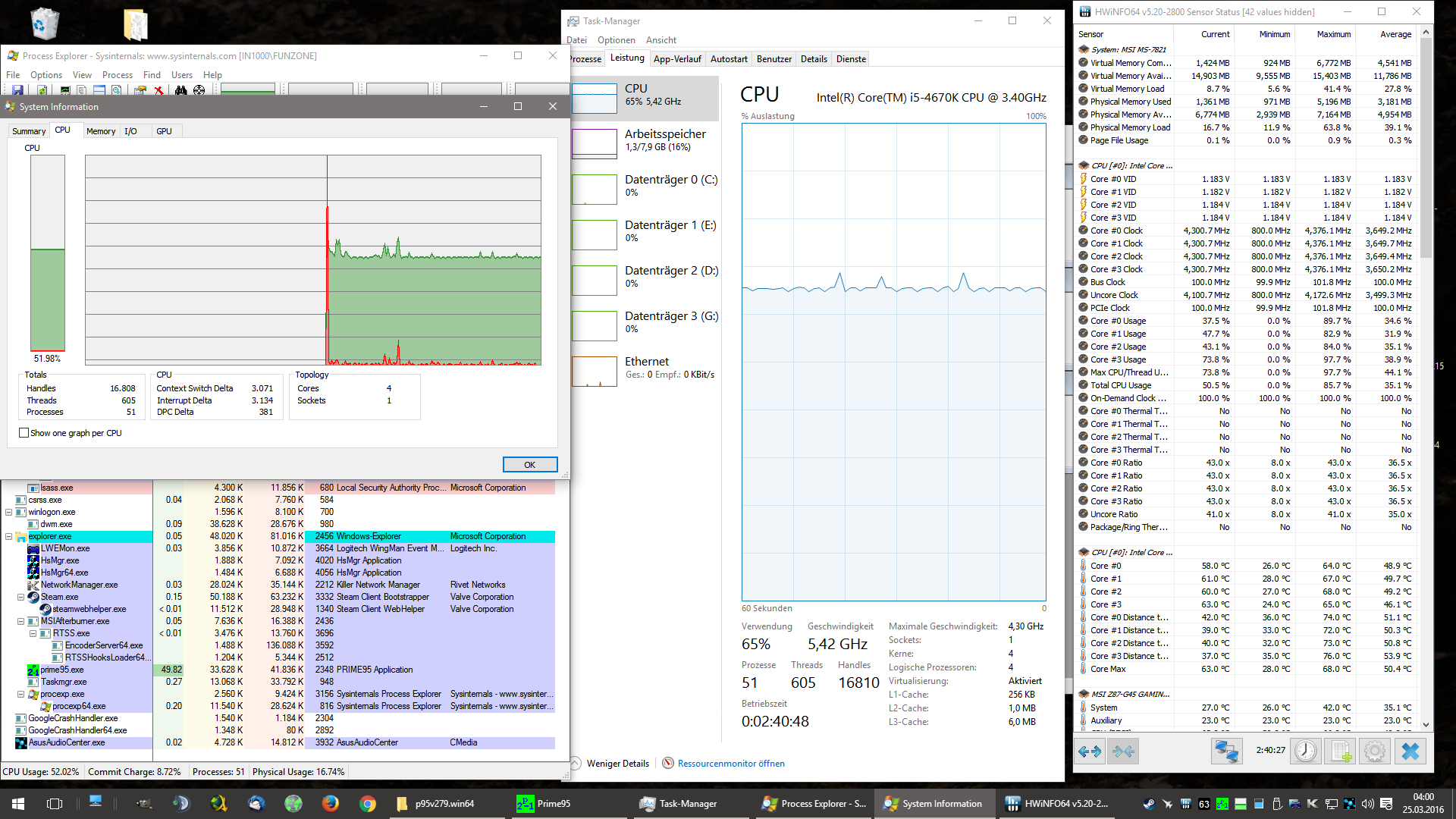The width and height of the screenshot is (1456, 819).
Task: Click the Firefox taskbar icon
Action: point(330,803)
